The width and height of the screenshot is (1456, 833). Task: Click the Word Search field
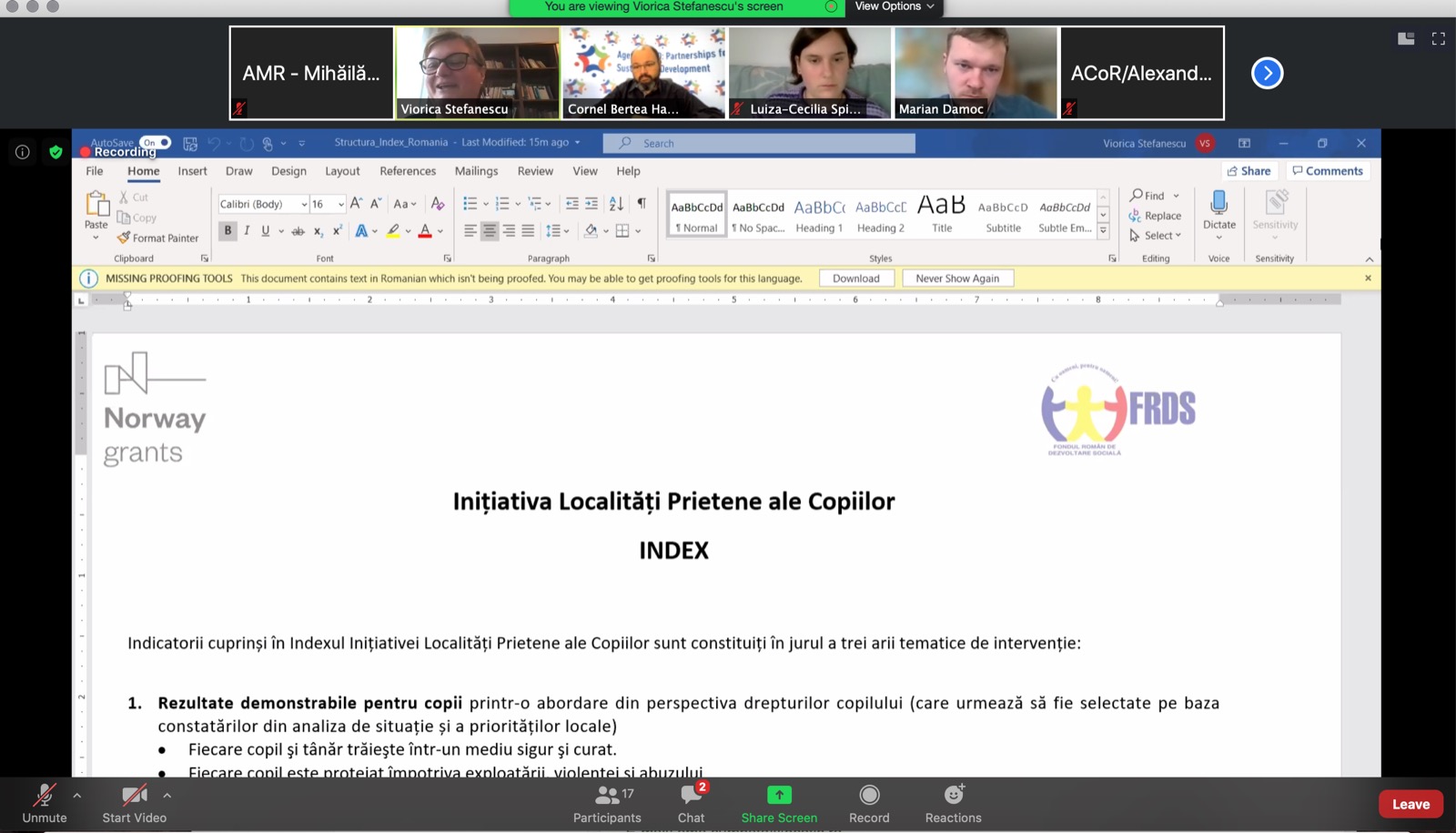tap(759, 143)
